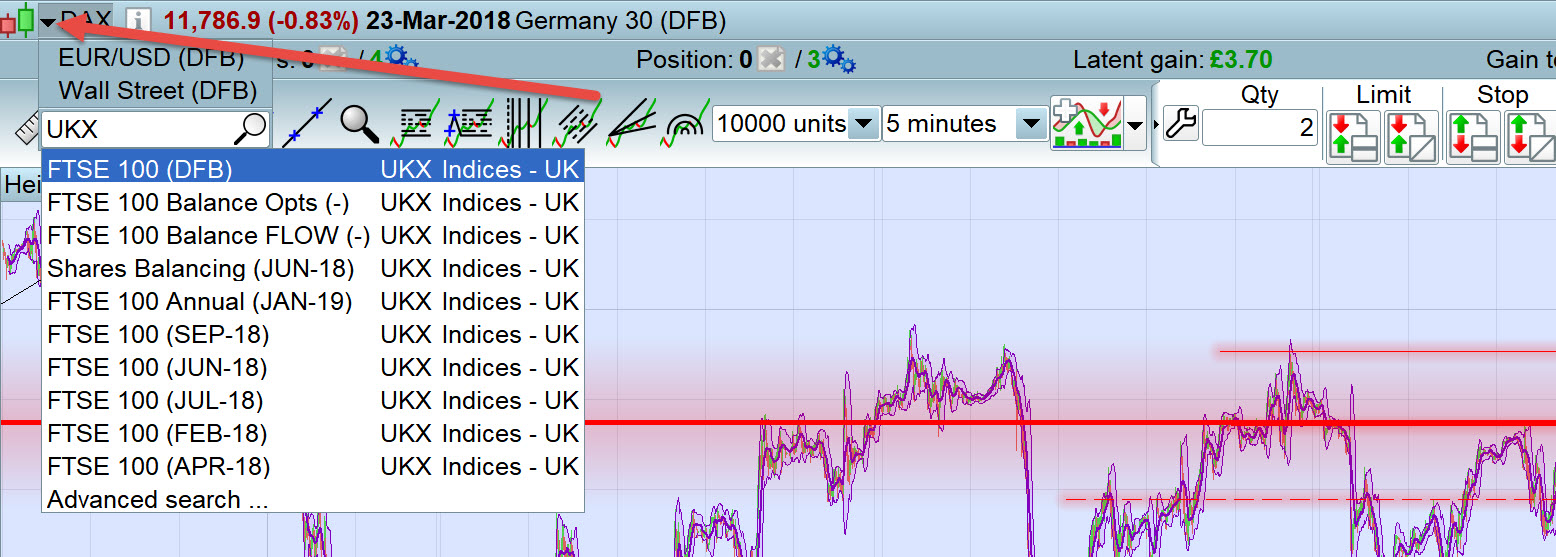Screen dimensions: 1556x557
Task: Activate the zoom magnifying glass tool
Action: tap(359, 124)
